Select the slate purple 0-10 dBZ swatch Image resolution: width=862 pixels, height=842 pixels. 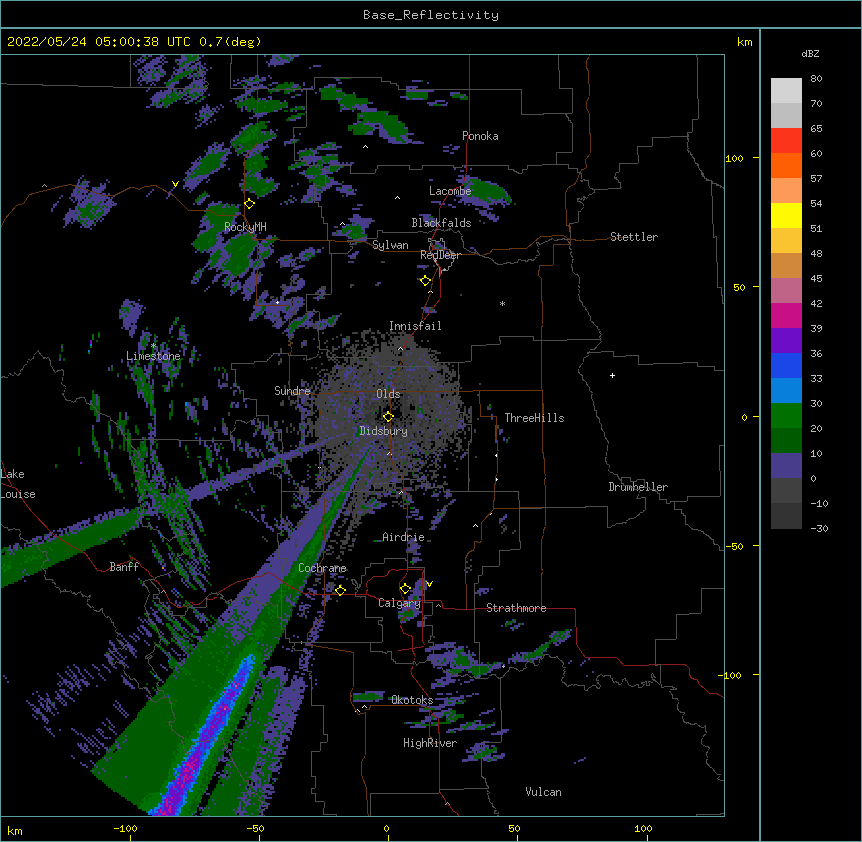(x=786, y=466)
